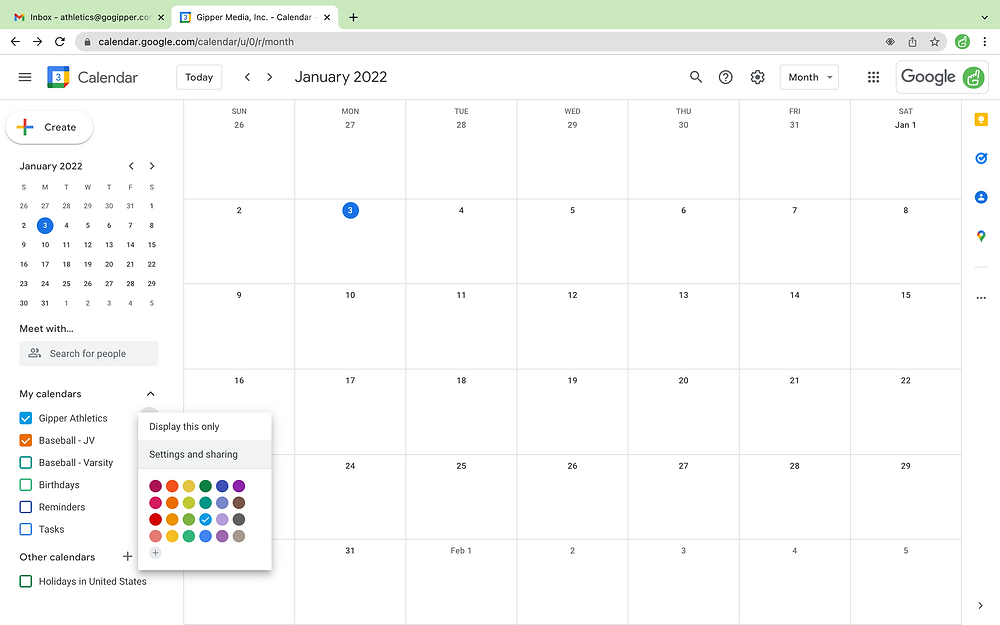Viewport: 1000px width, 625px height.
Task: Choose the teal color swatch
Action: coord(205,503)
